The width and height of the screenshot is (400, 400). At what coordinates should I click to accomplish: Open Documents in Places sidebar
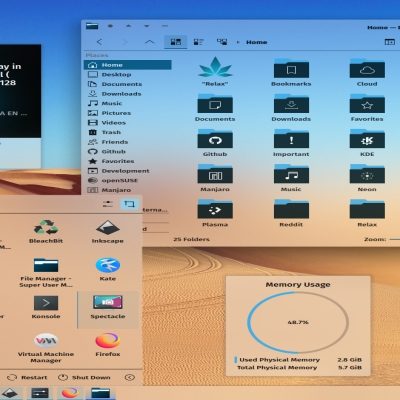point(128,84)
